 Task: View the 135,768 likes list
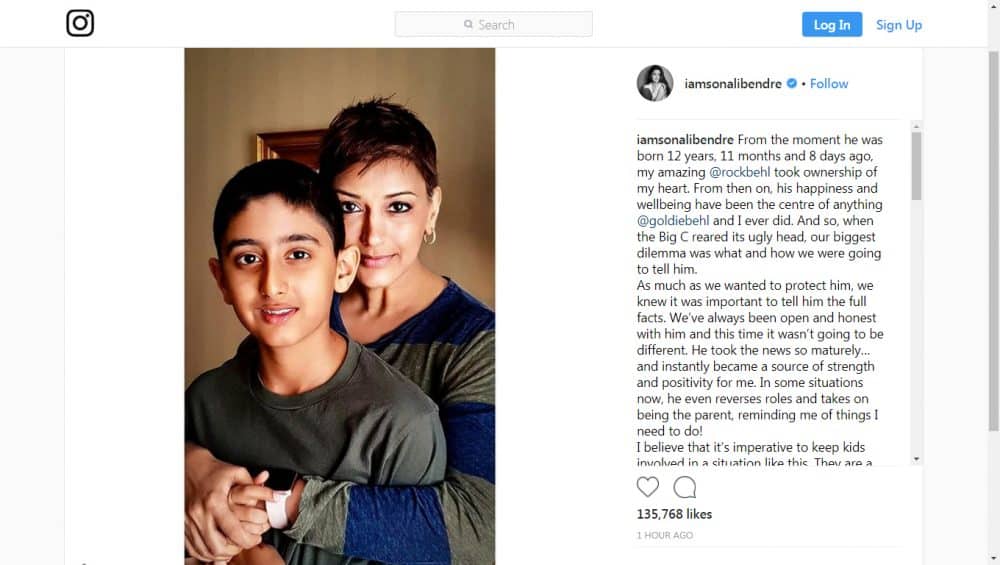(x=674, y=514)
